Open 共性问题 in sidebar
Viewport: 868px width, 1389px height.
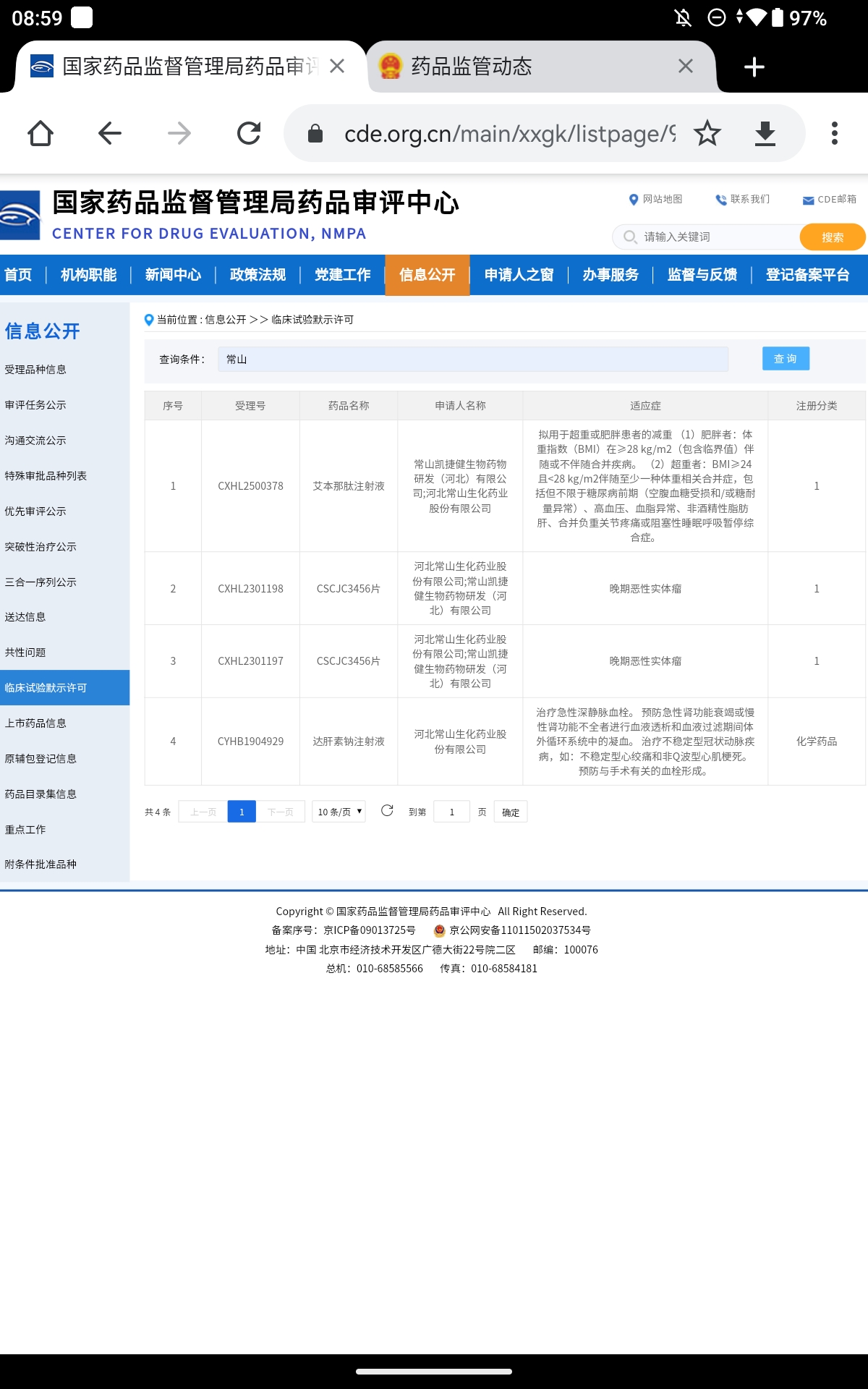click(25, 653)
